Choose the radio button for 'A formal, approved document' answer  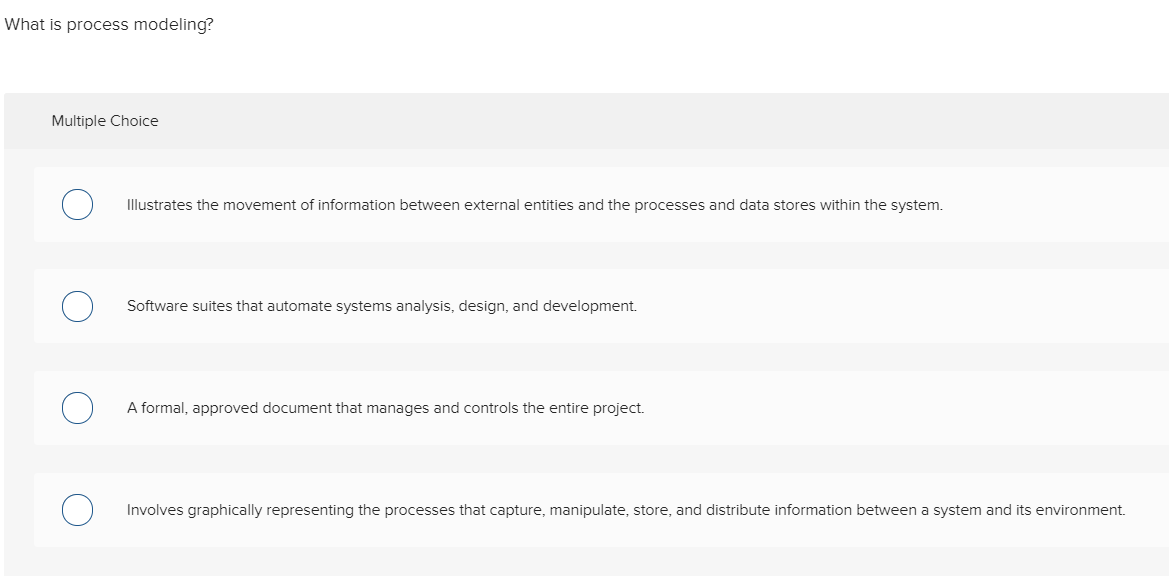point(77,408)
